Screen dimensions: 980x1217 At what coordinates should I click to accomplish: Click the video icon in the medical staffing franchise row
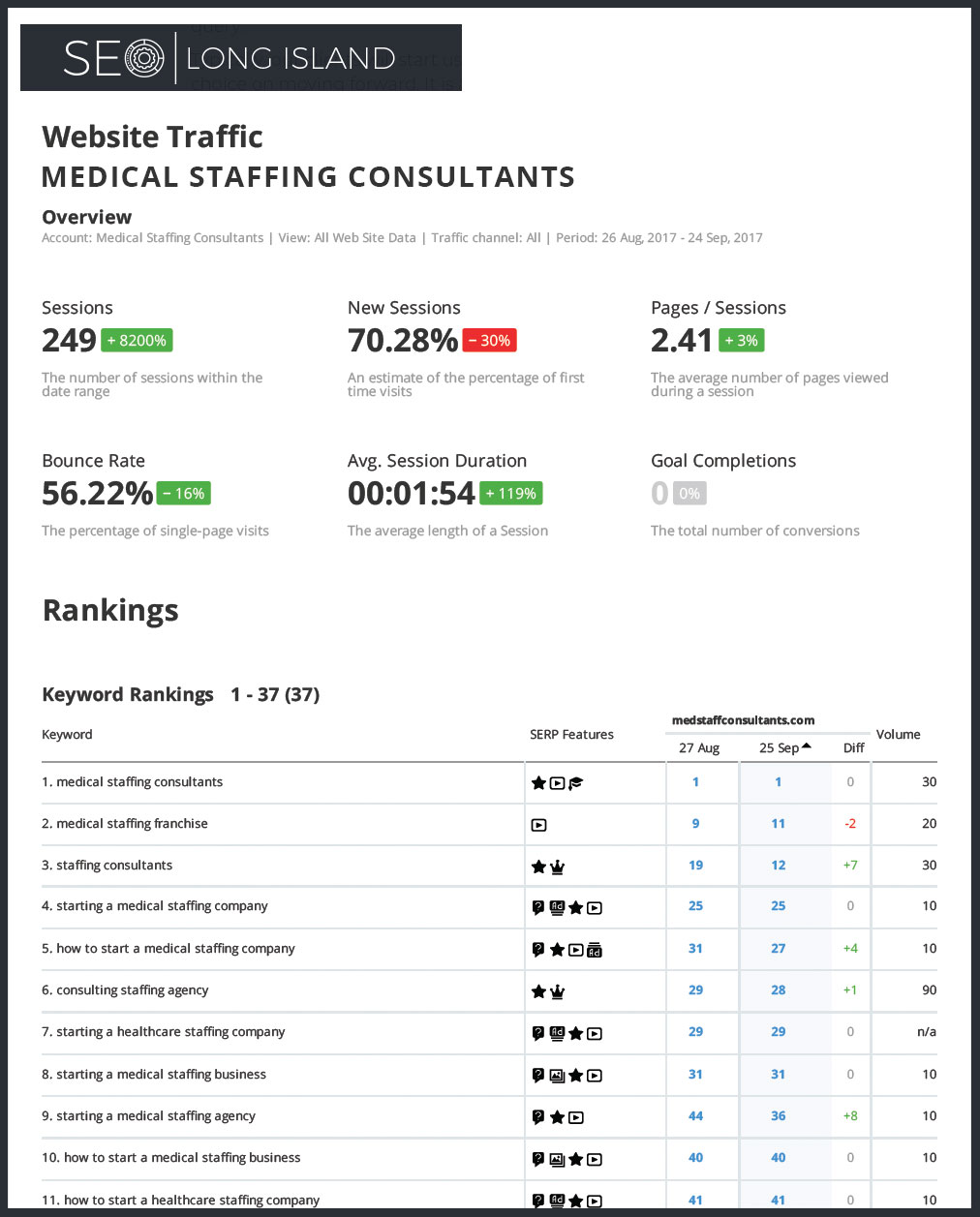coord(538,825)
